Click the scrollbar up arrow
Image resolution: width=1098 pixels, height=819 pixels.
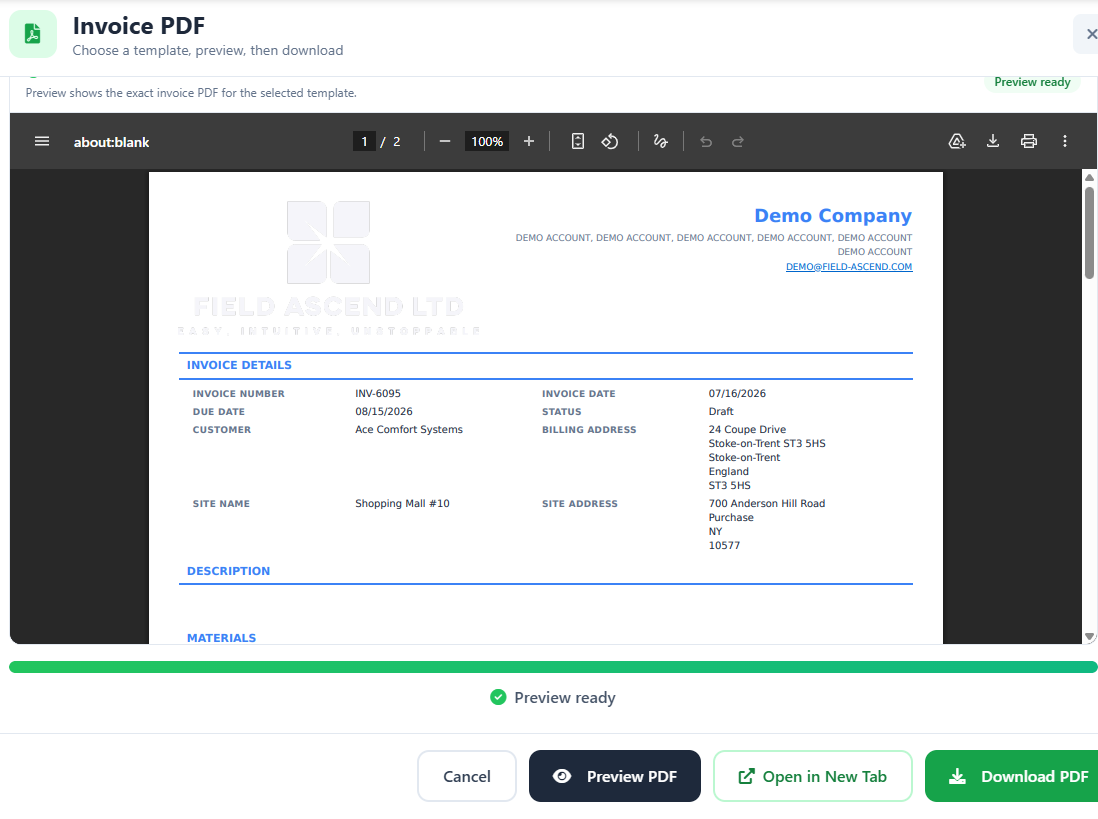tap(1089, 177)
